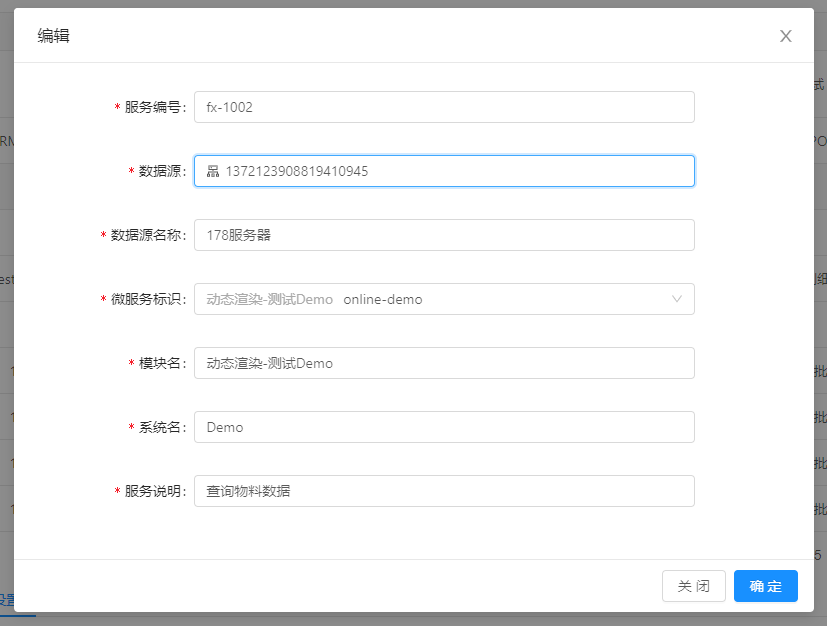
Task: Confirm with the 确定 button
Action: click(765, 586)
